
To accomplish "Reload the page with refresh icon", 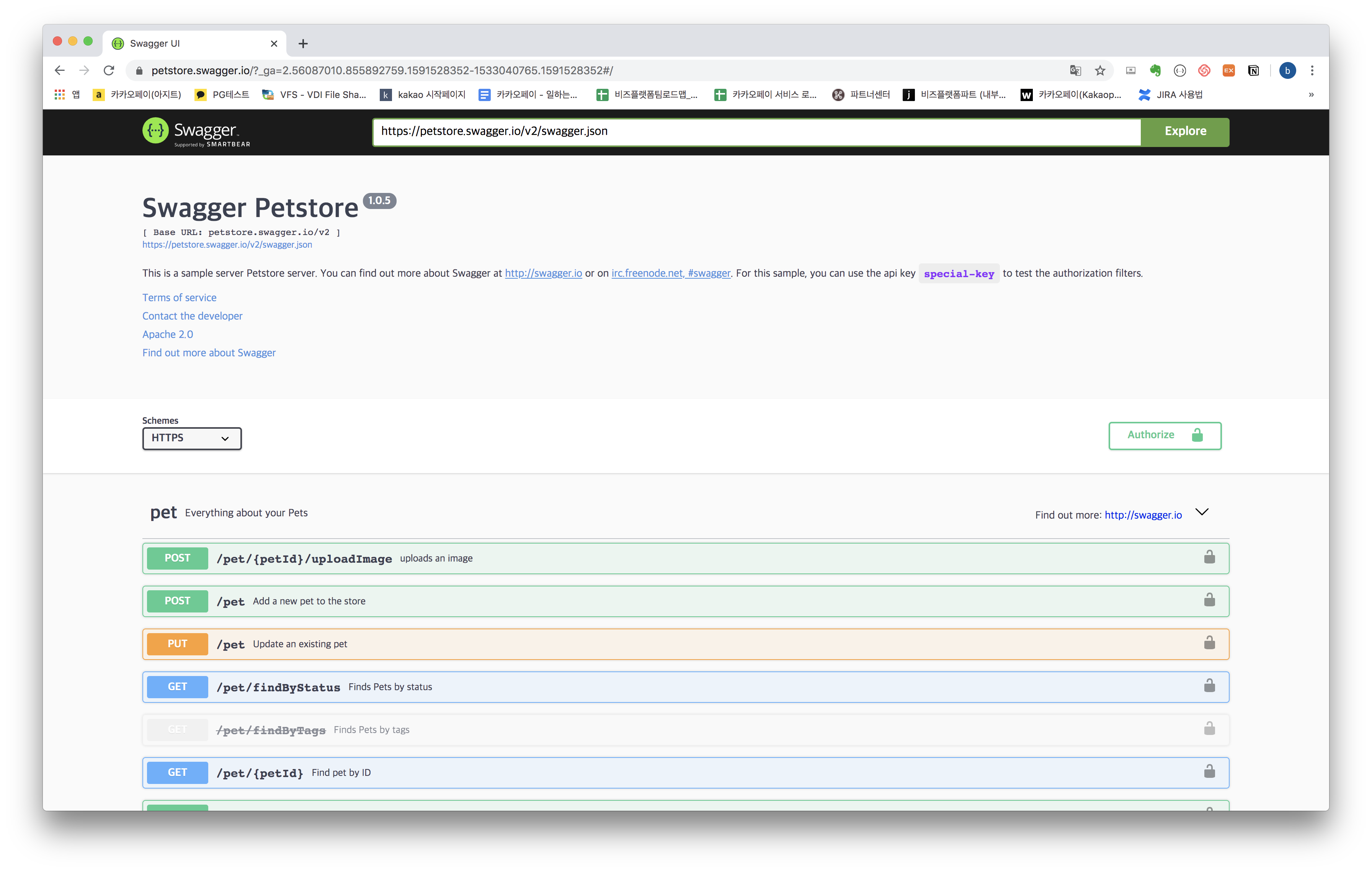I will pyautogui.click(x=109, y=71).
